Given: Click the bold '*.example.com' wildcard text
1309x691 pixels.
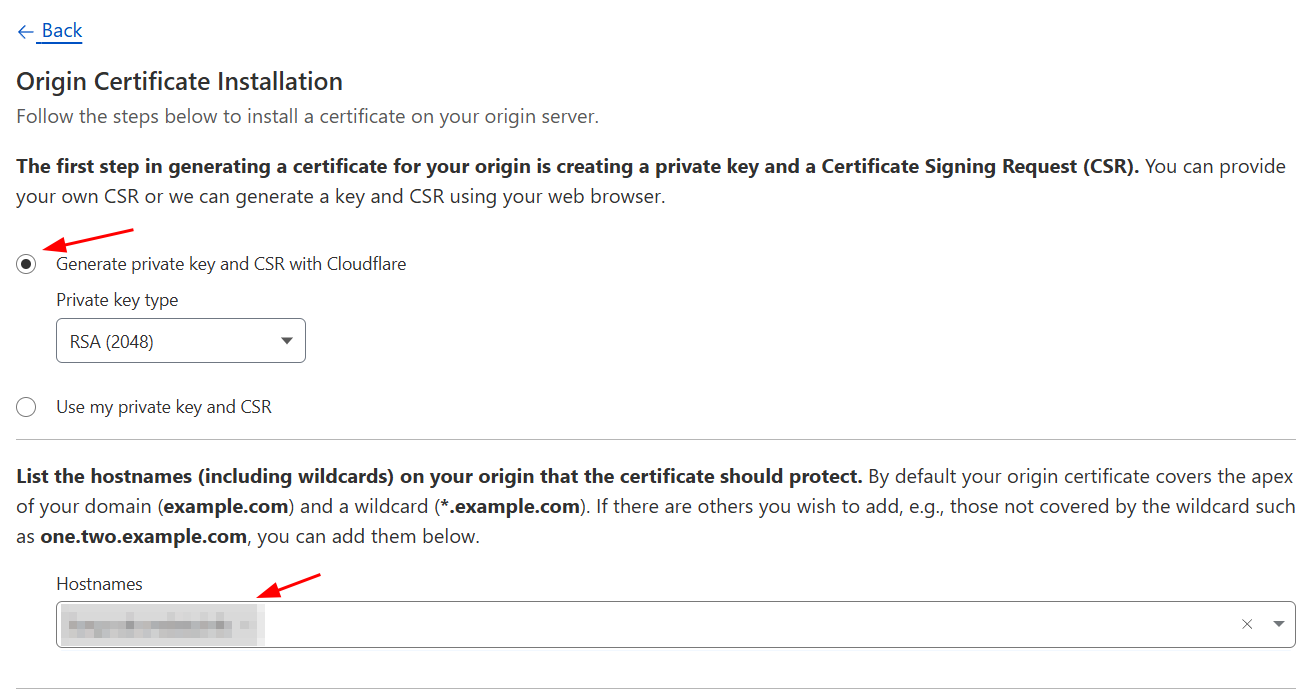Looking at the screenshot, I should [509, 506].
